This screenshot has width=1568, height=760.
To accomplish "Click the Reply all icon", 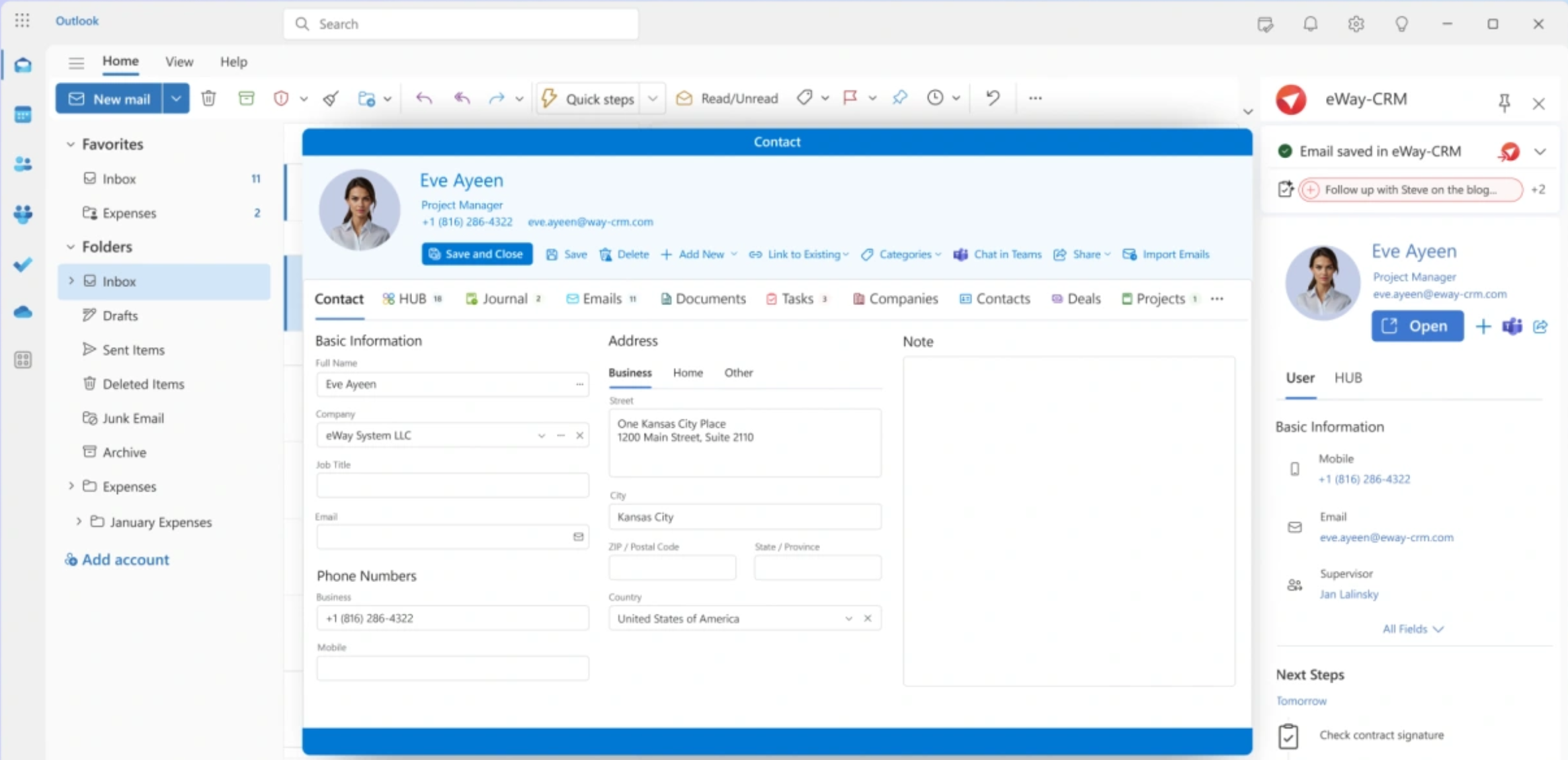I will tap(462, 99).
